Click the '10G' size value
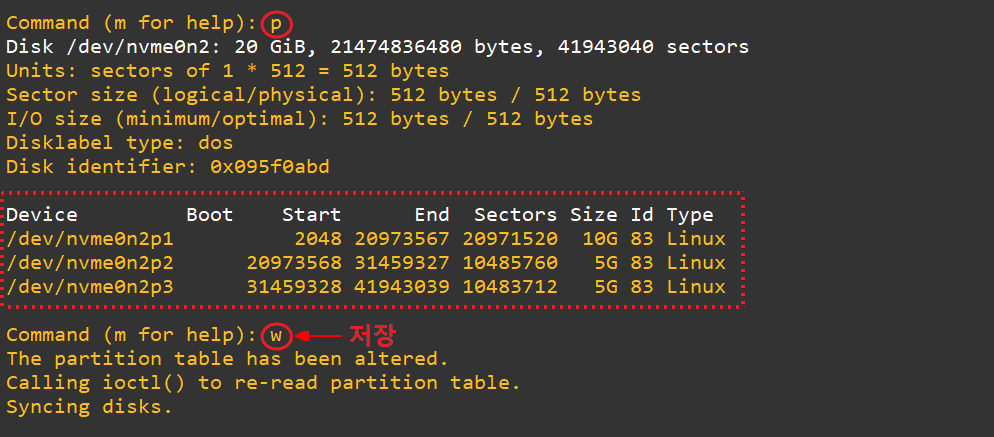The image size is (994, 437). point(600,239)
